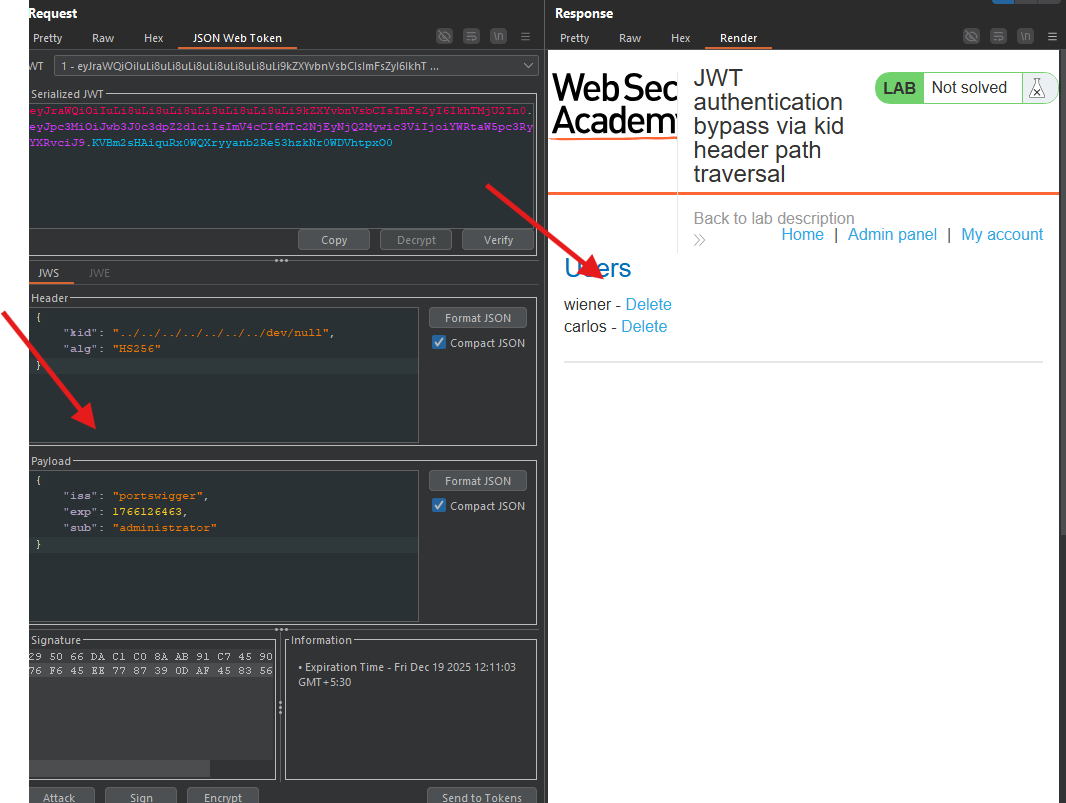Click the Encrypt button
Image resolution: width=1066 pixels, height=803 pixels.
click(223, 797)
